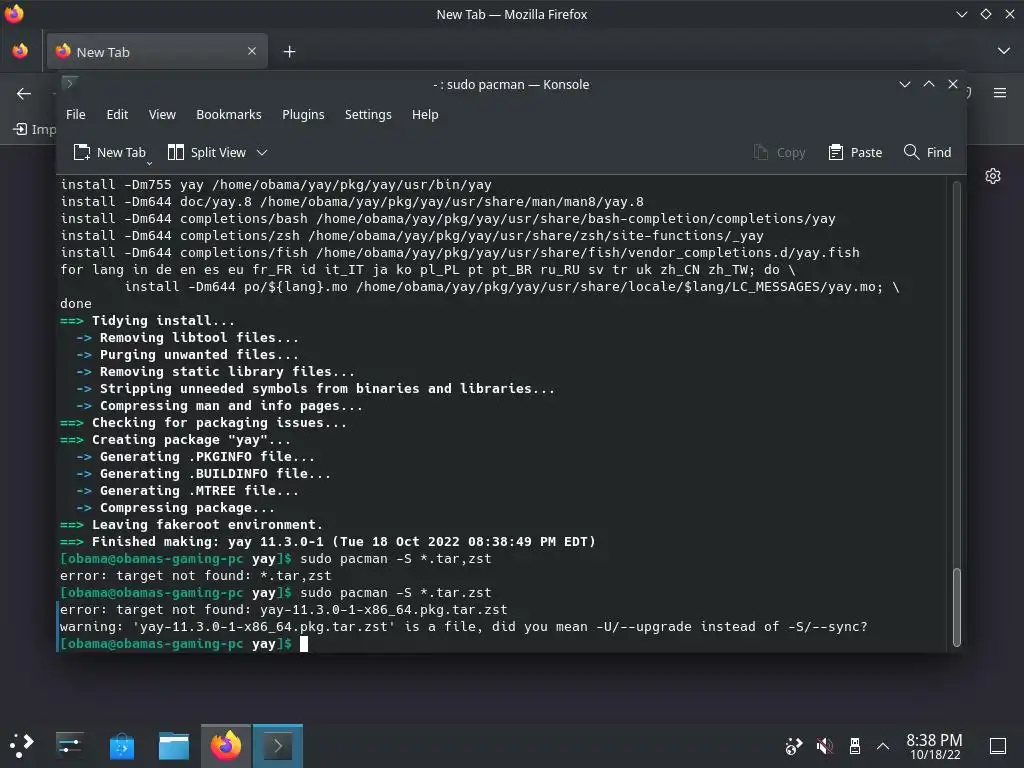The height and width of the screenshot is (768, 1024).
Task: Open the Settings menu in Konsole
Action: click(x=368, y=114)
